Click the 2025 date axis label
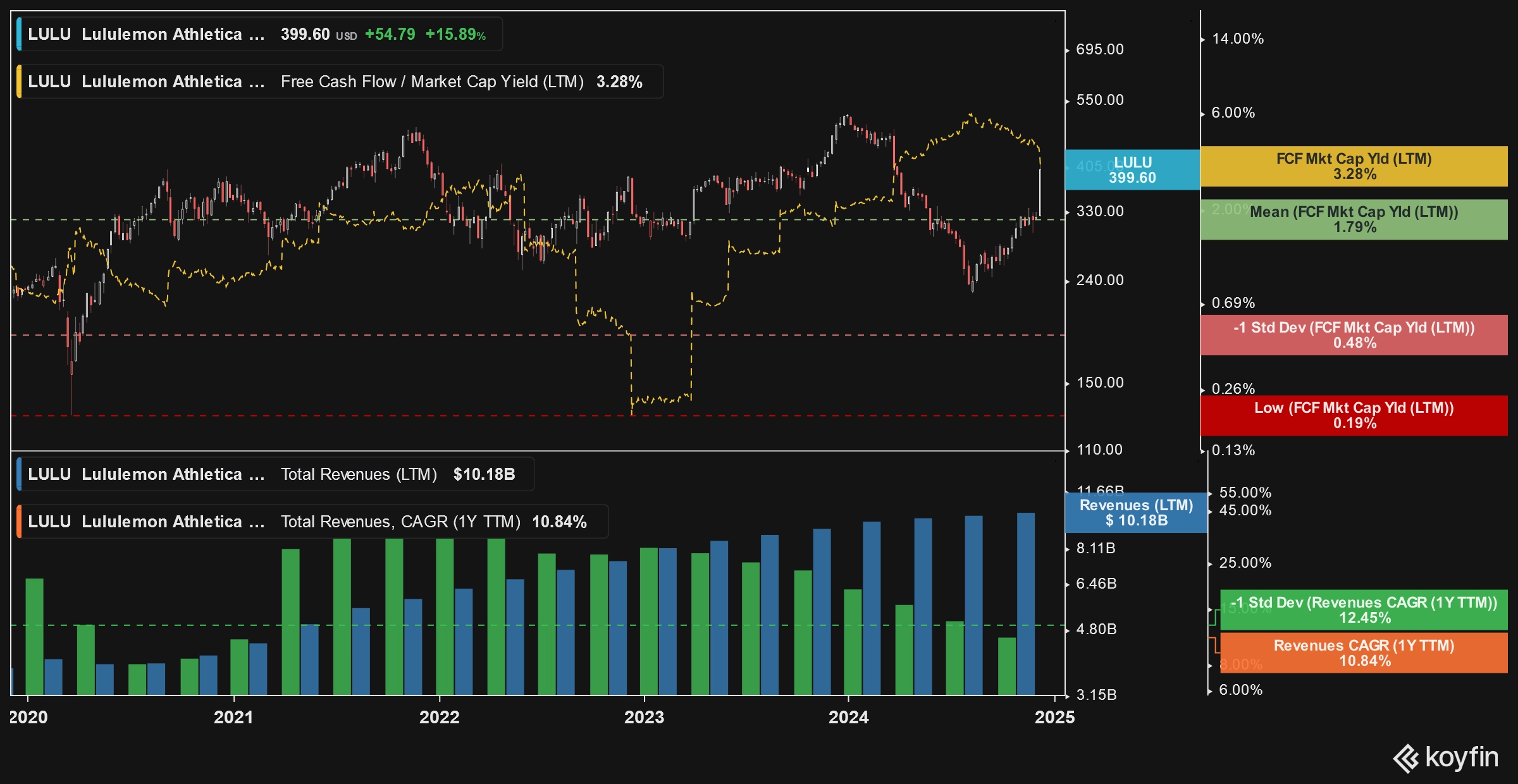 1054,717
